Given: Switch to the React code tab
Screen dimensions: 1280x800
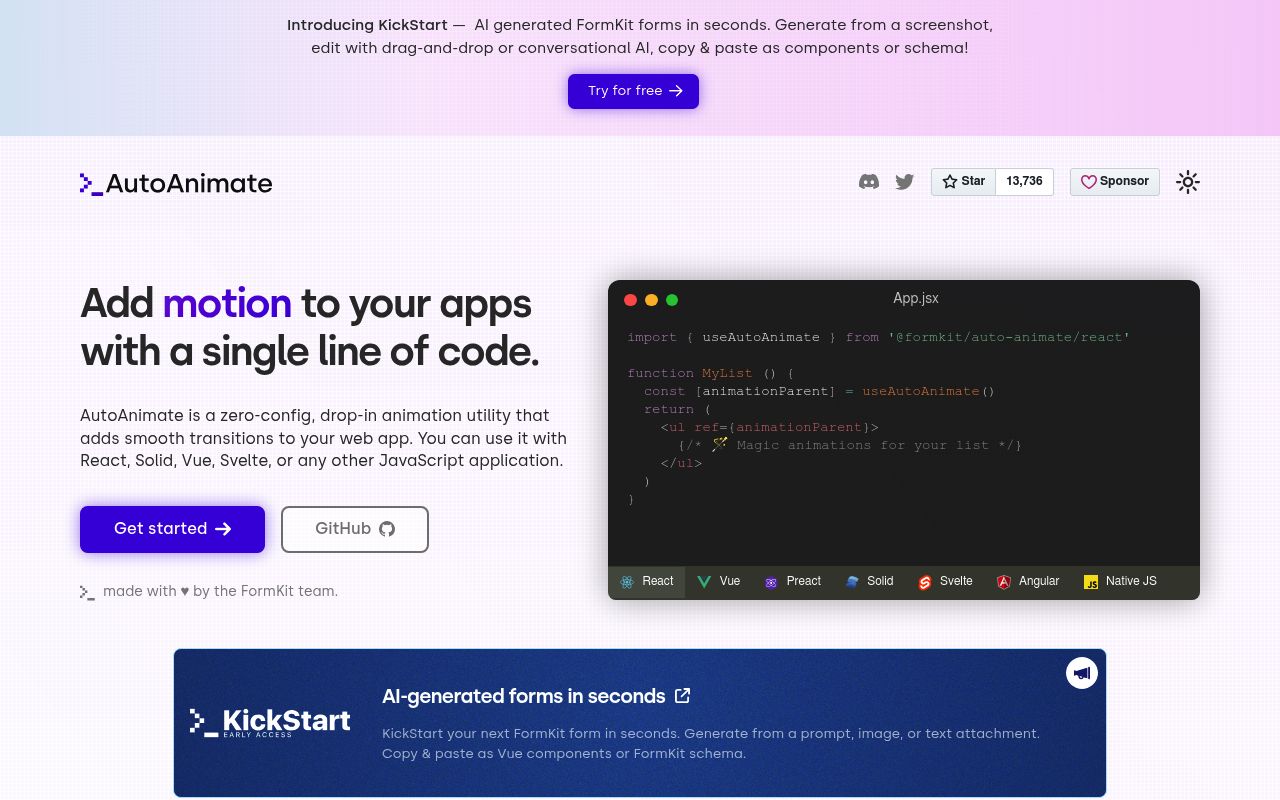Looking at the screenshot, I should pos(646,582).
